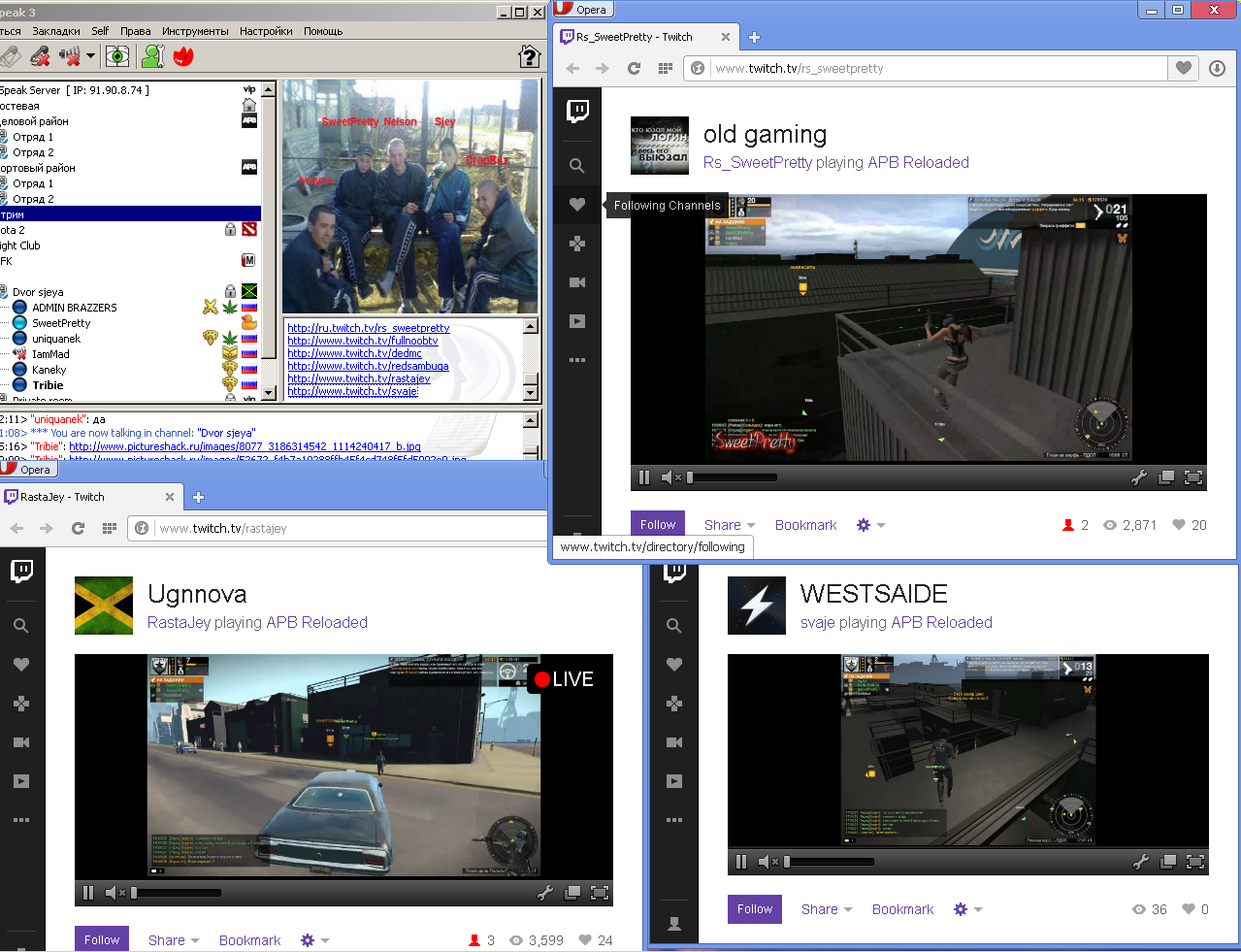Viewport: 1241px width, 952px height.
Task: Click heart bookmark icon in rs_sweetpretty address bar
Action: tap(1183, 68)
